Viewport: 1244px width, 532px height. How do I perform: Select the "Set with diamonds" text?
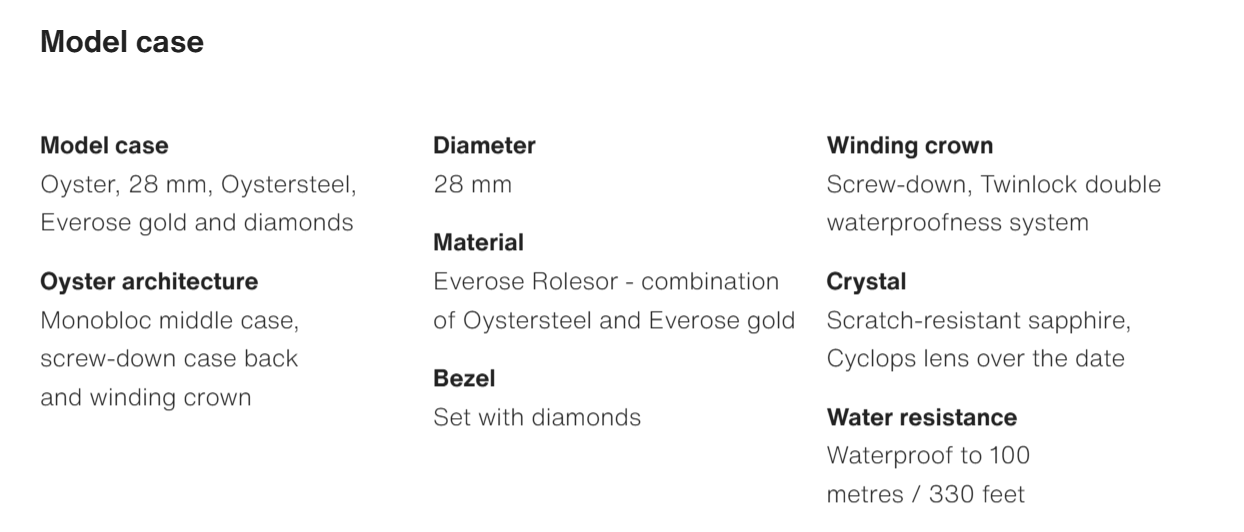point(537,417)
